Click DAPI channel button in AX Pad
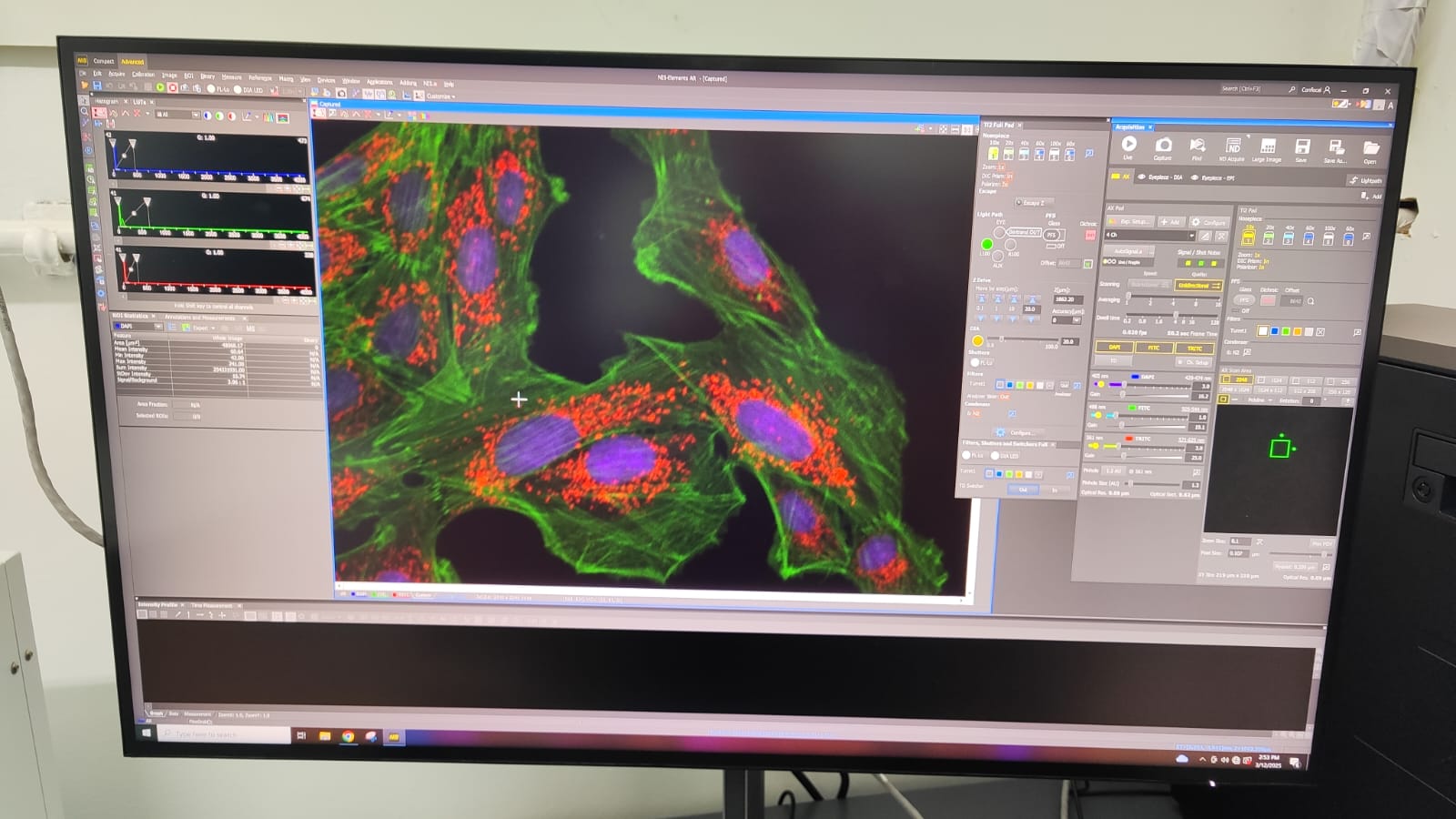The image size is (1456, 819). pyautogui.click(x=1115, y=347)
